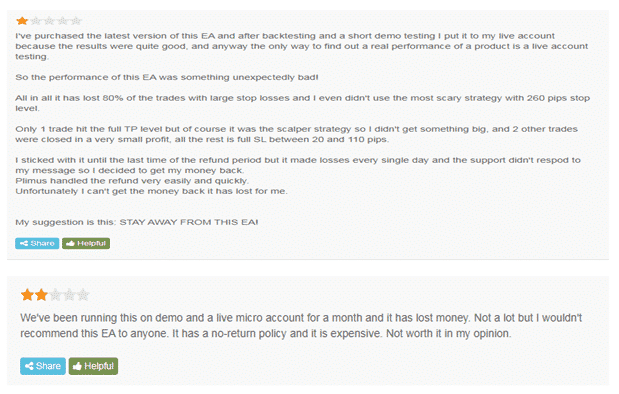Click thumbs-up icon in first review's Helpful button
The width and height of the screenshot is (619, 394).
click(70, 244)
